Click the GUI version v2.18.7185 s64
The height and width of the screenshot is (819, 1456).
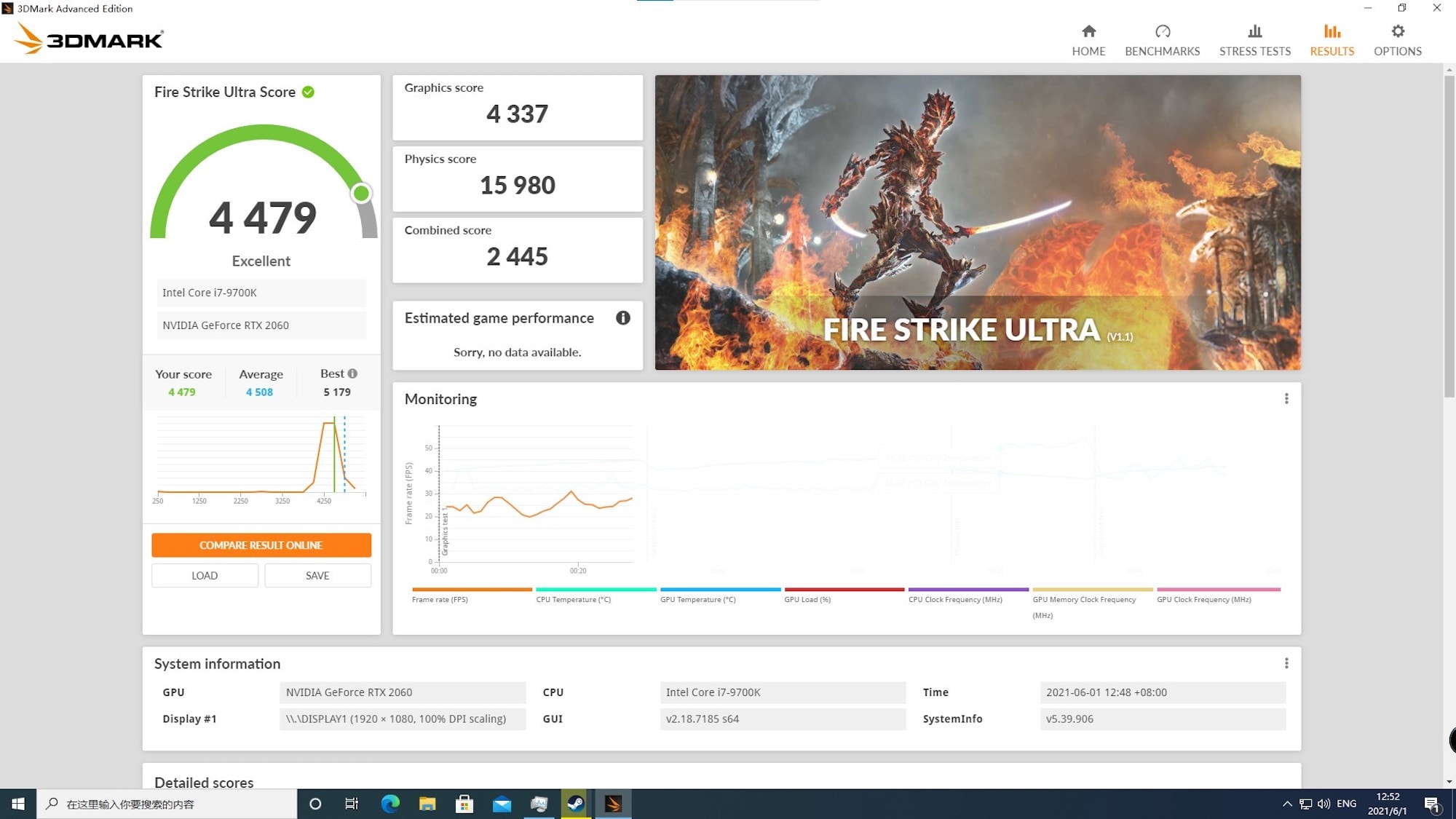(x=783, y=719)
